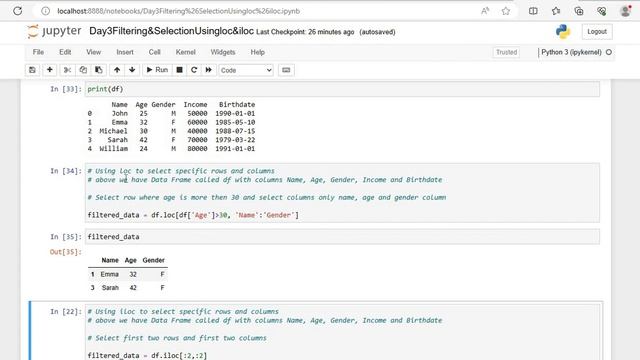Click the William row in printed output
This screenshot has height=360, width=640.
tap(171, 149)
